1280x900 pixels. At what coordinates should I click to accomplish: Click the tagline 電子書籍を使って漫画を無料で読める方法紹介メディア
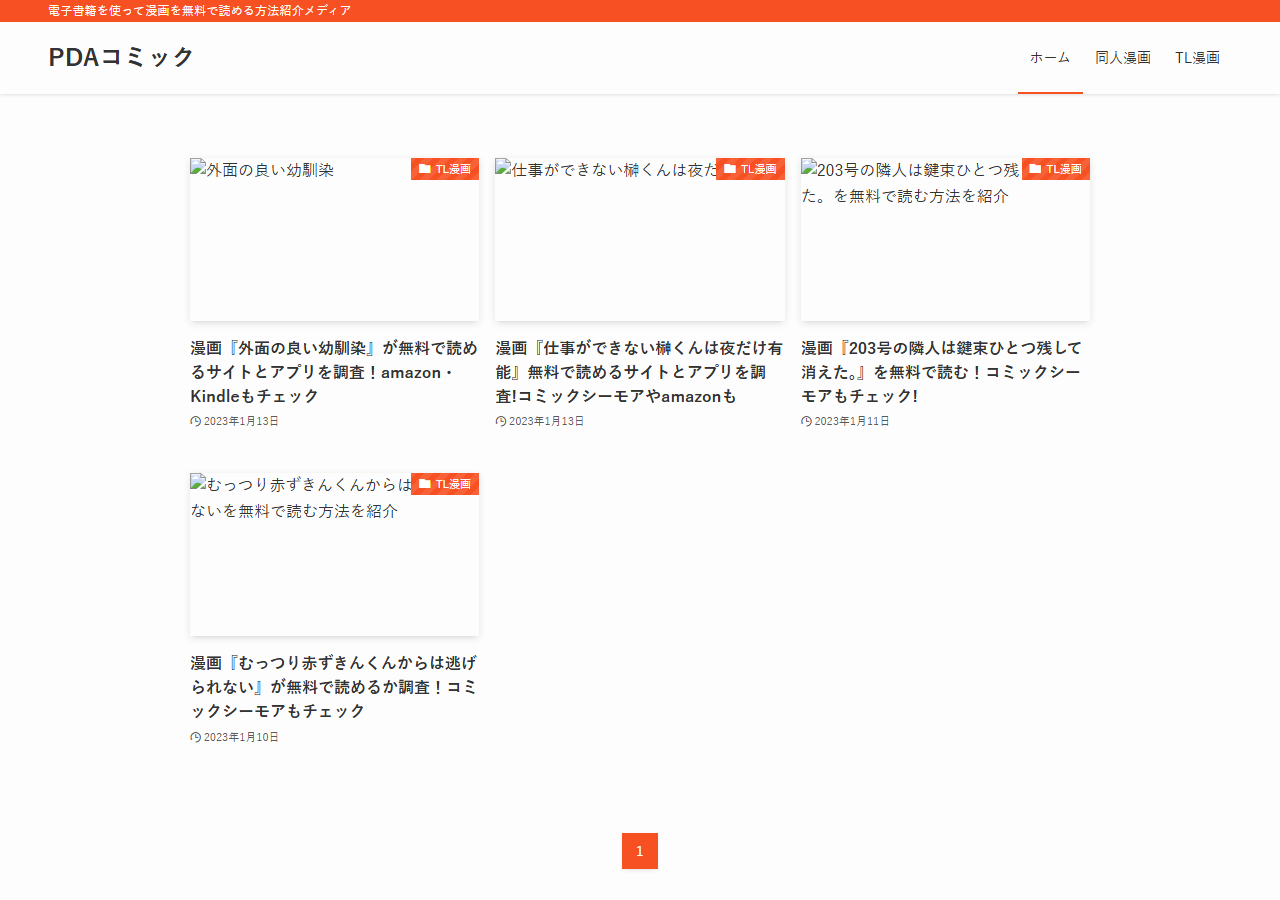(200, 11)
